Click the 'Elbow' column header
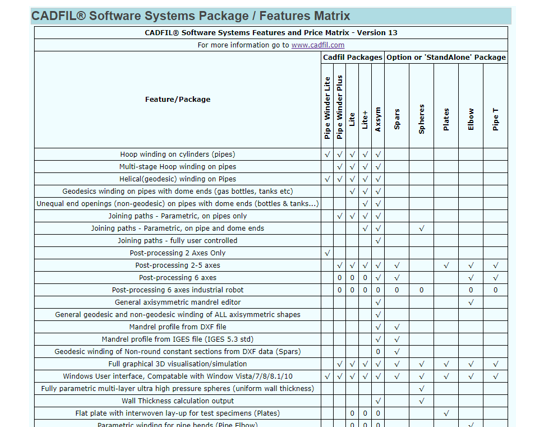Image resolution: width=545 pixels, height=445 pixels. [471, 119]
